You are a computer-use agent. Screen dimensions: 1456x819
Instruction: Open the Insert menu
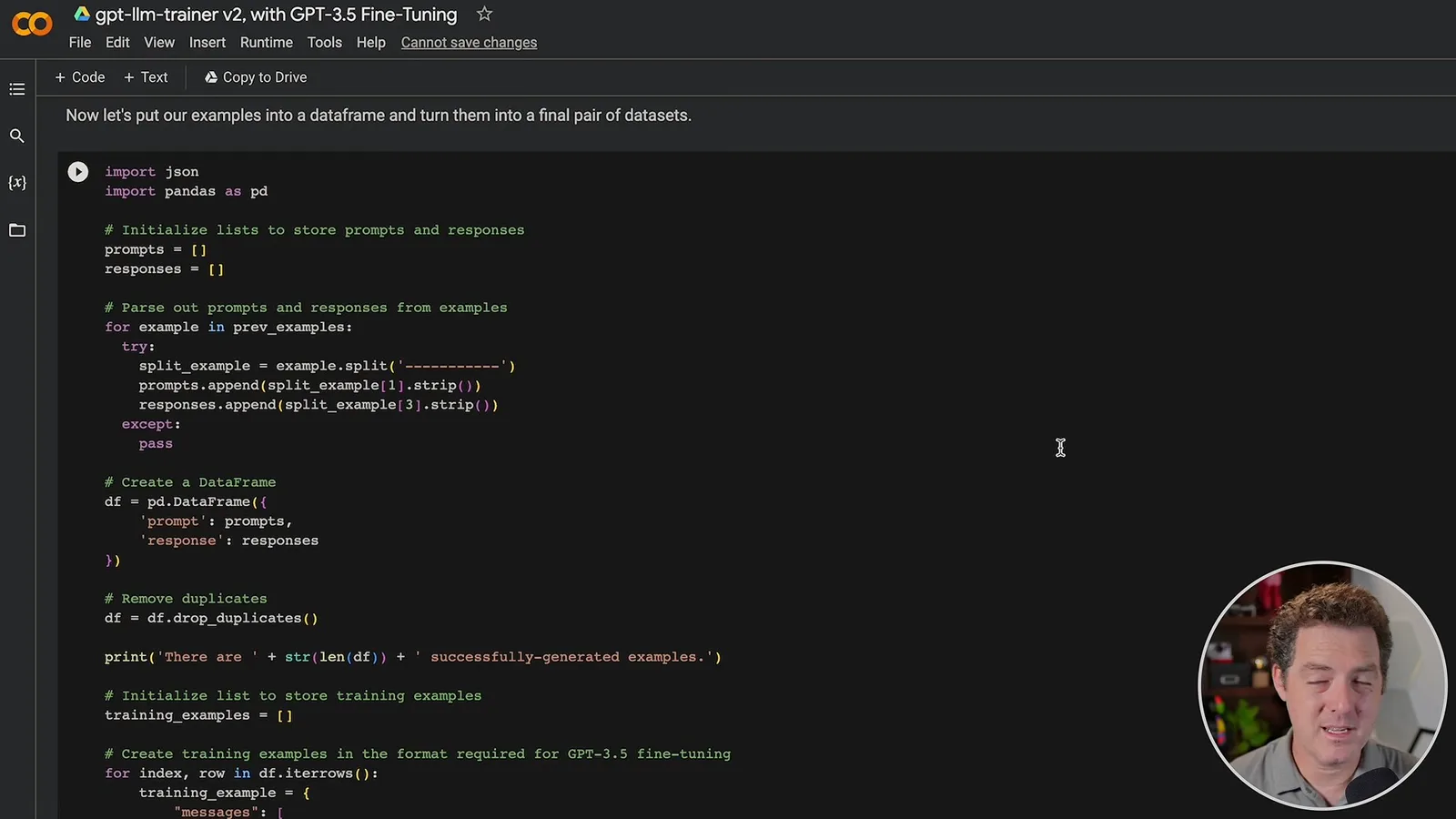[207, 43]
